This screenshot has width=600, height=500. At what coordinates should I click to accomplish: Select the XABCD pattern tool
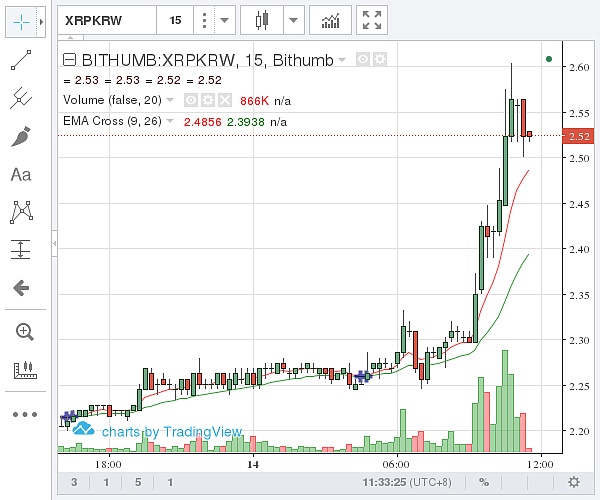21,212
